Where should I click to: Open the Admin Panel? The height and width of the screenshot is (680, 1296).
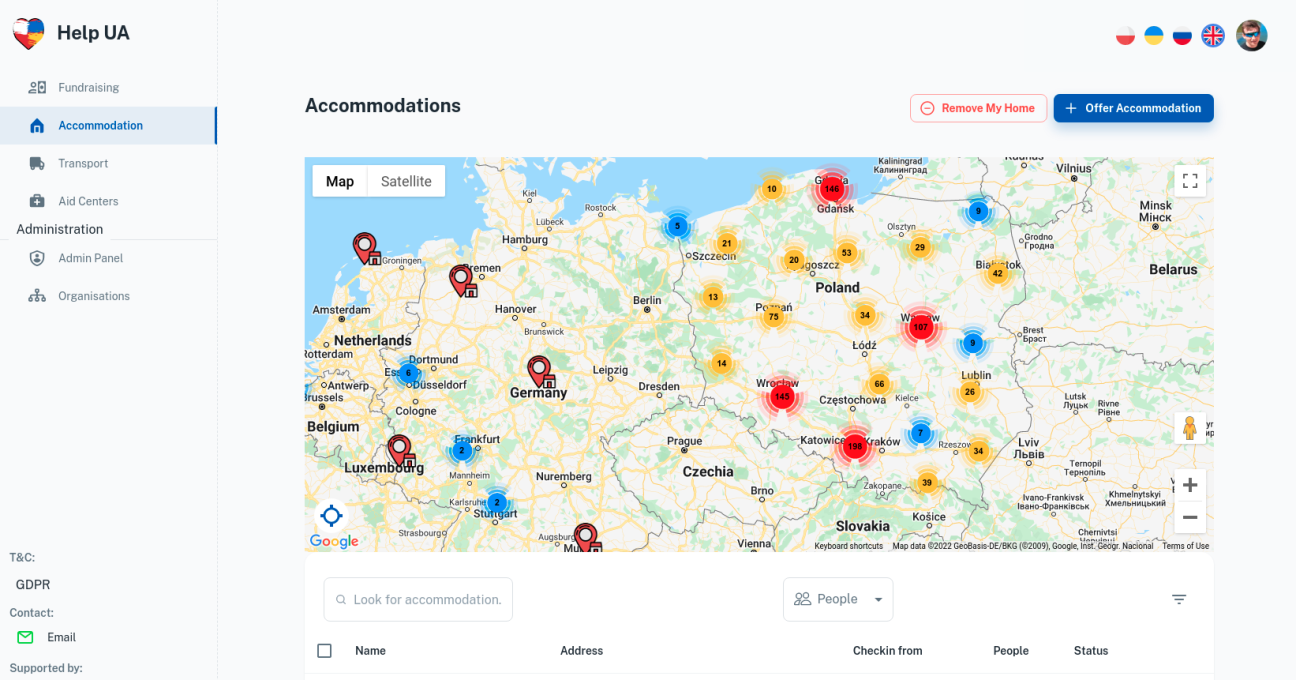click(108, 258)
